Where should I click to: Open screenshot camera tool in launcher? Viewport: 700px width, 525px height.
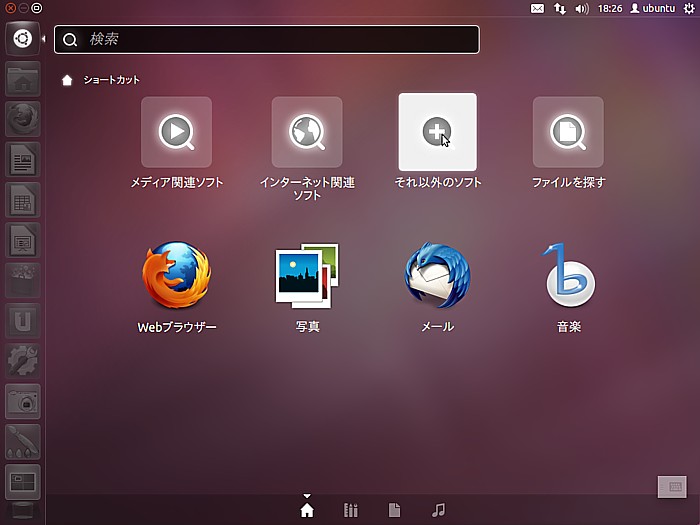click(23, 401)
